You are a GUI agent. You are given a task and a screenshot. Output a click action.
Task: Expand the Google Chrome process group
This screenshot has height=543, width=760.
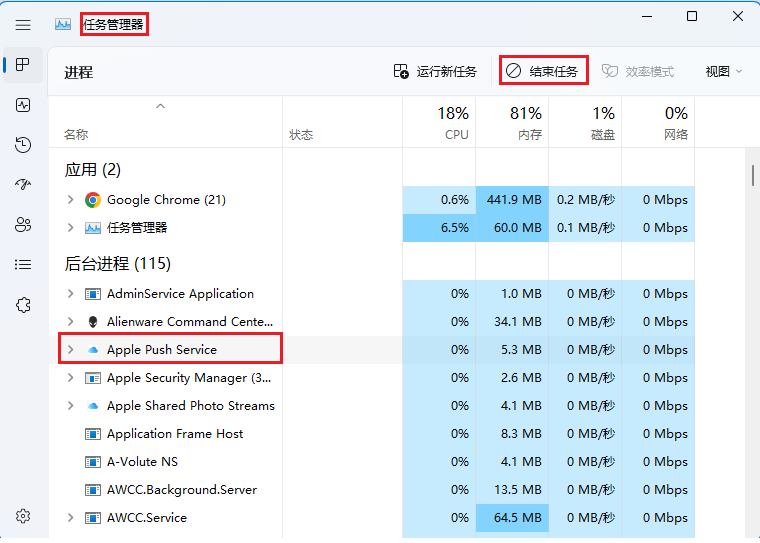coord(70,200)
